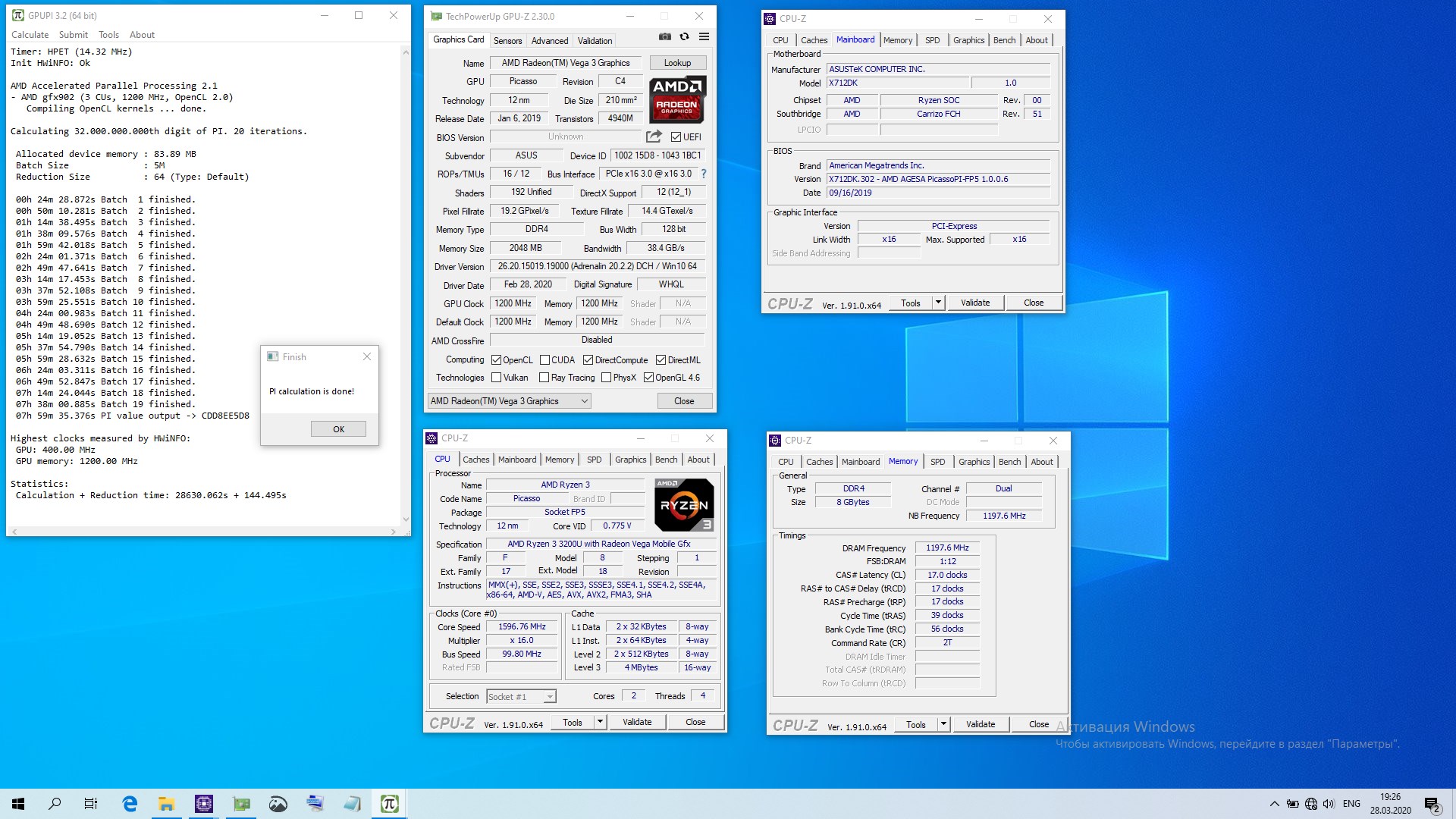Screen dimensions: 1456x819
Task: Open the Action Center notifications icon
Action: [1432, 804]
